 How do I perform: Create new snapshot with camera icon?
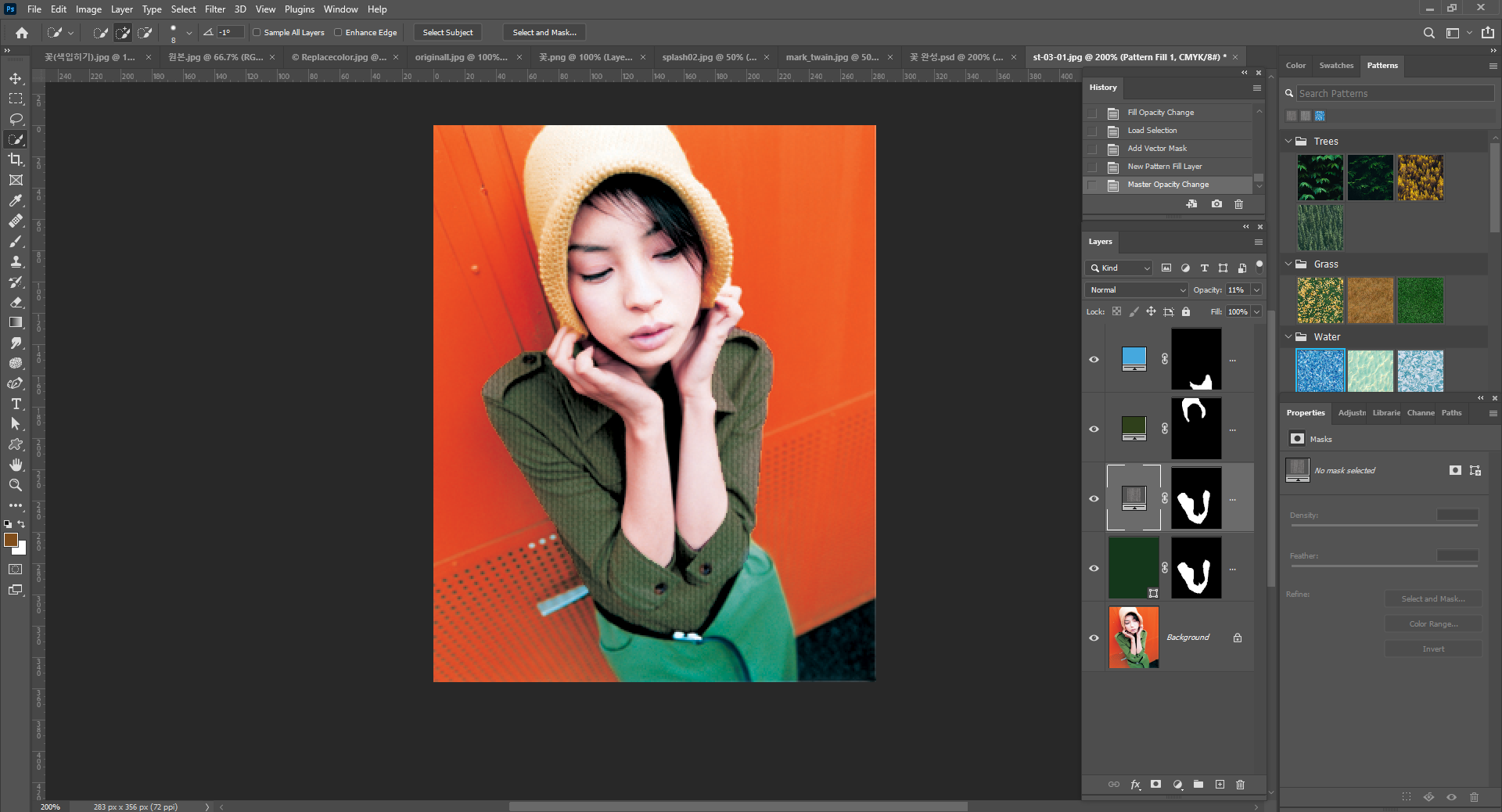pyautogui.click(x=1216, y=204)
